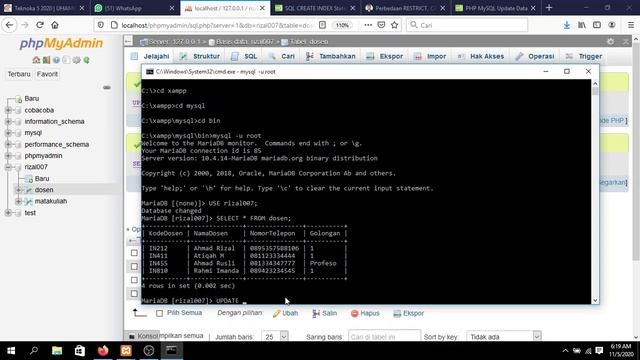Open XAMPP icon on taskbar

(126, 351)
